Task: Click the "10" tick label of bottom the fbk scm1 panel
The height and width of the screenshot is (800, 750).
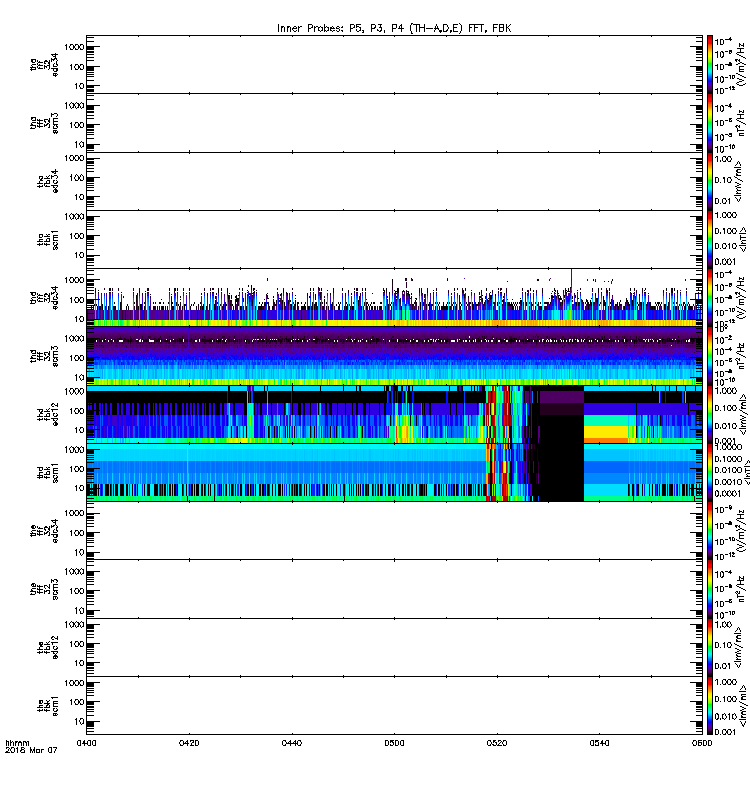Action: tap(80, 722)
